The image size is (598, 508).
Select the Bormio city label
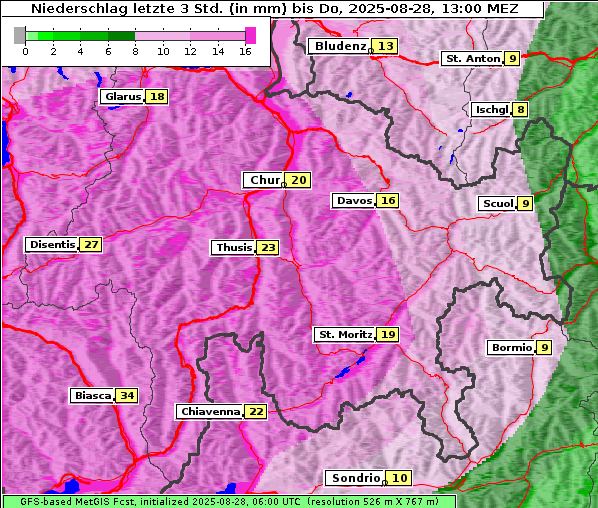pyautogui.click(x=511, y=348)
